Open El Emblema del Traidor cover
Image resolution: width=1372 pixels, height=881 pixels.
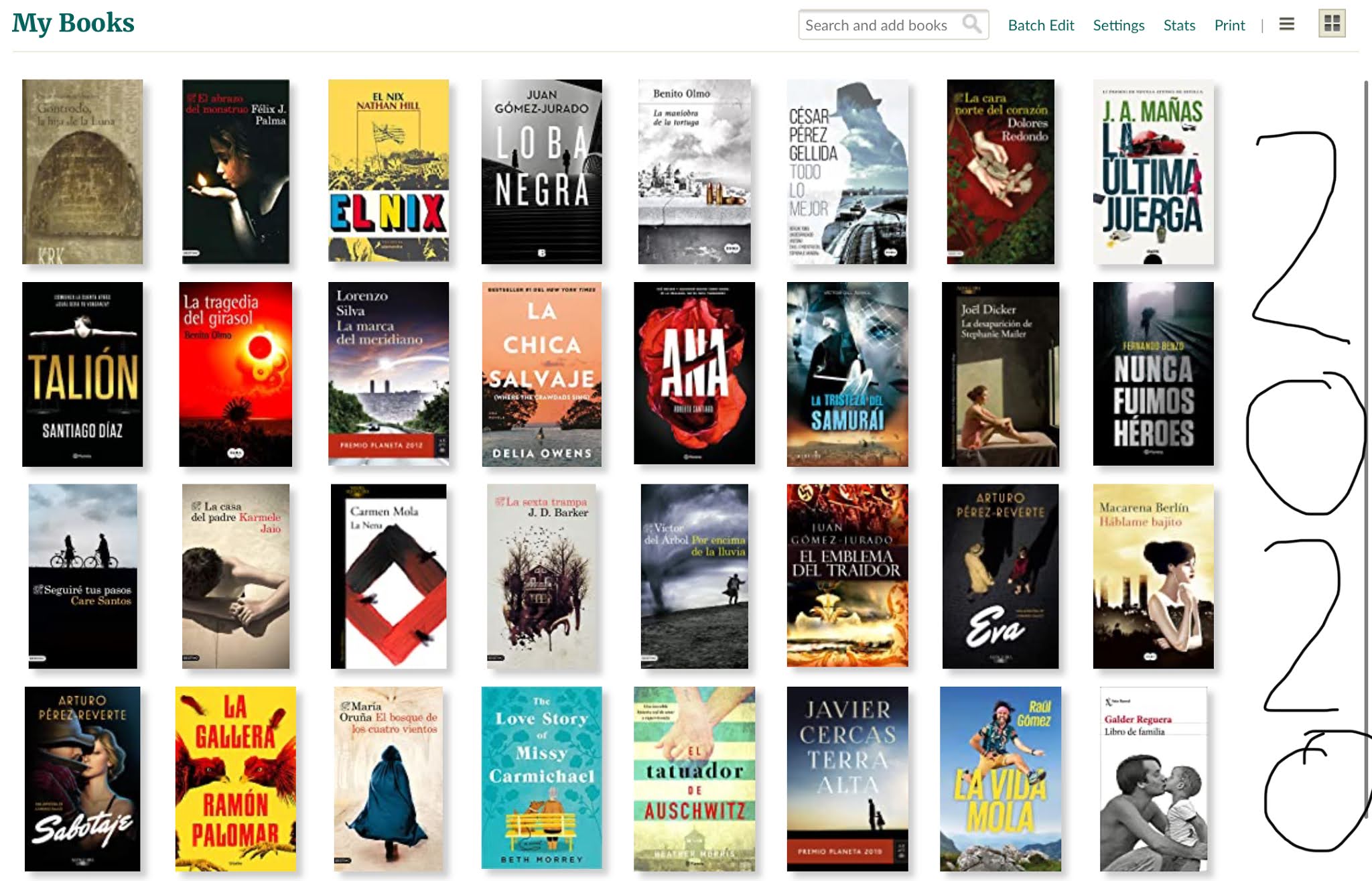[x=847, y=575]
